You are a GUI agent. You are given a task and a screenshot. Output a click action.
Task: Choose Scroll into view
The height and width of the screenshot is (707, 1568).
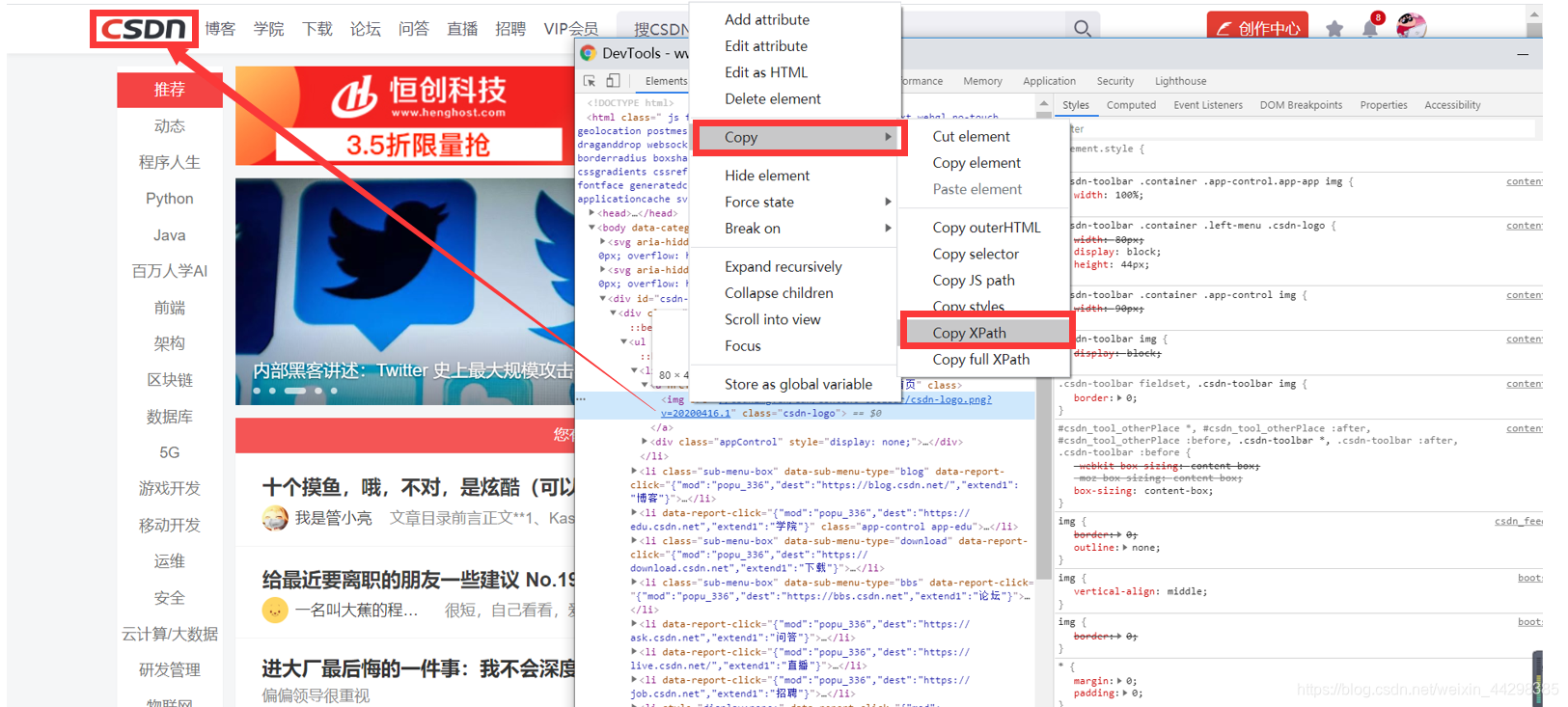point(773,320)
